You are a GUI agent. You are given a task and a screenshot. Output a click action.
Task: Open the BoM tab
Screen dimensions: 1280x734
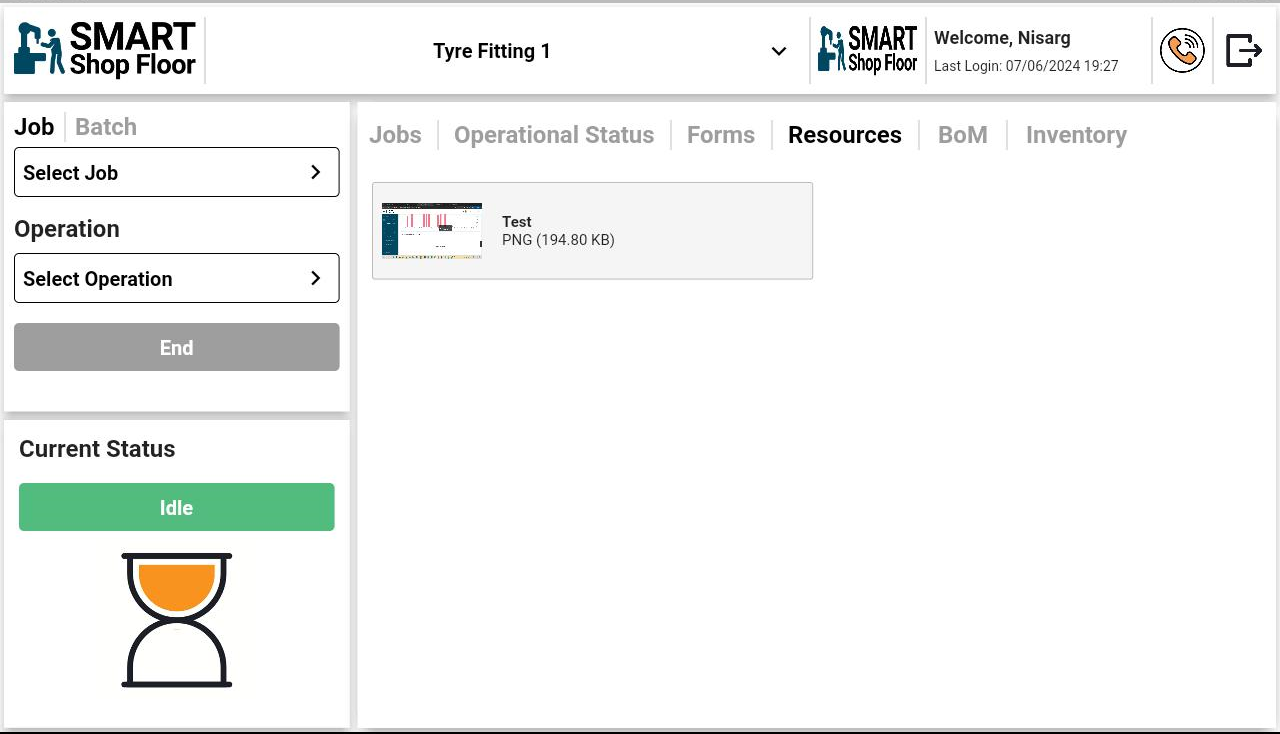(962, 135)
